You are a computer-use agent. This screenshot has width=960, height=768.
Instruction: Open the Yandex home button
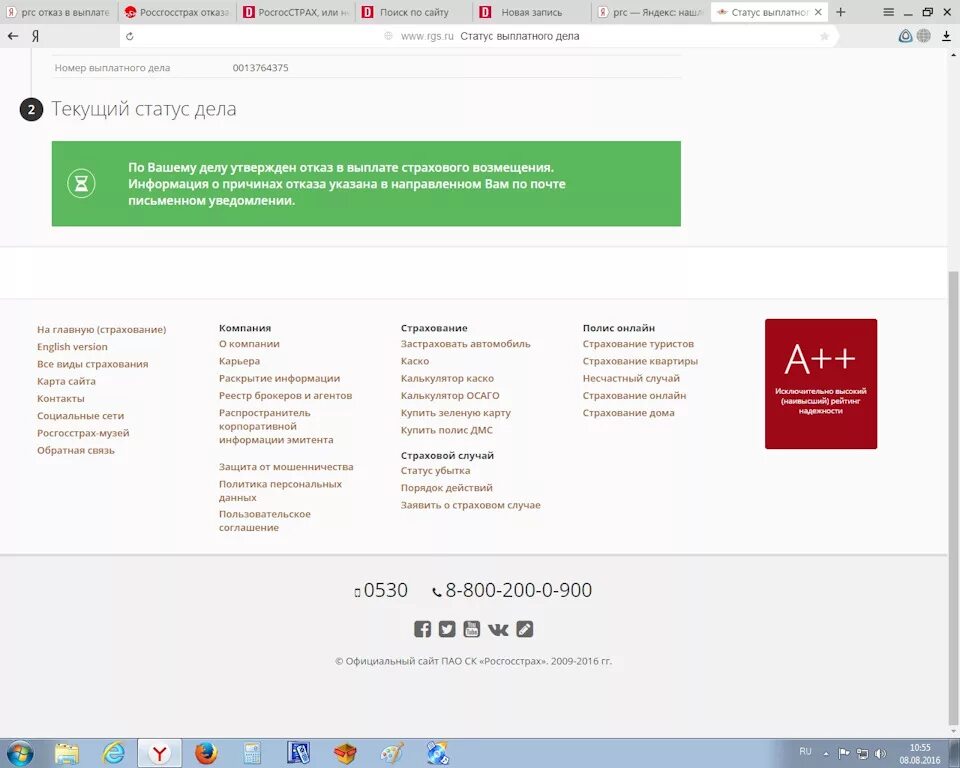tap(36, 36)
